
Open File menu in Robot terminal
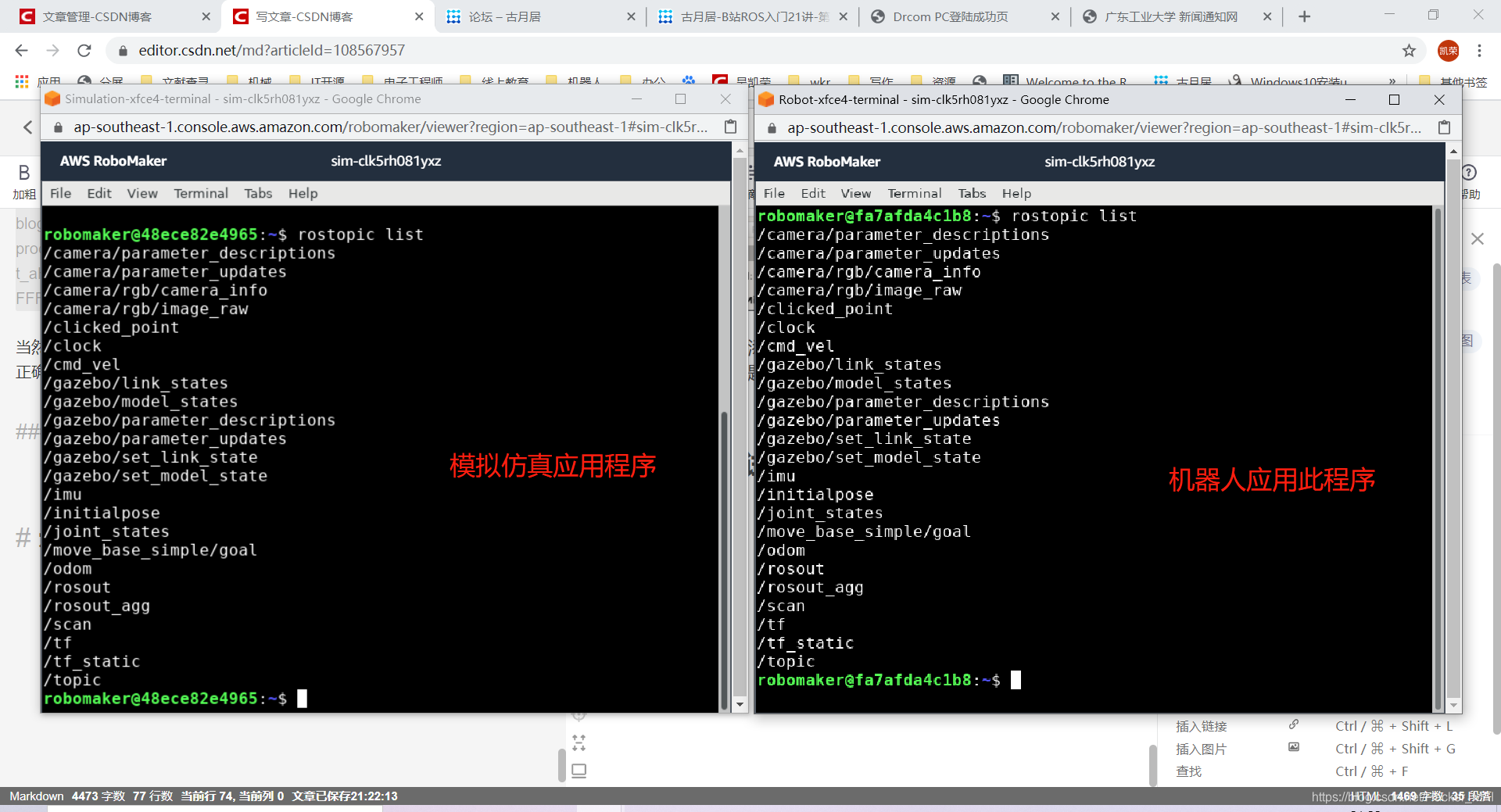tap(774, 193)
